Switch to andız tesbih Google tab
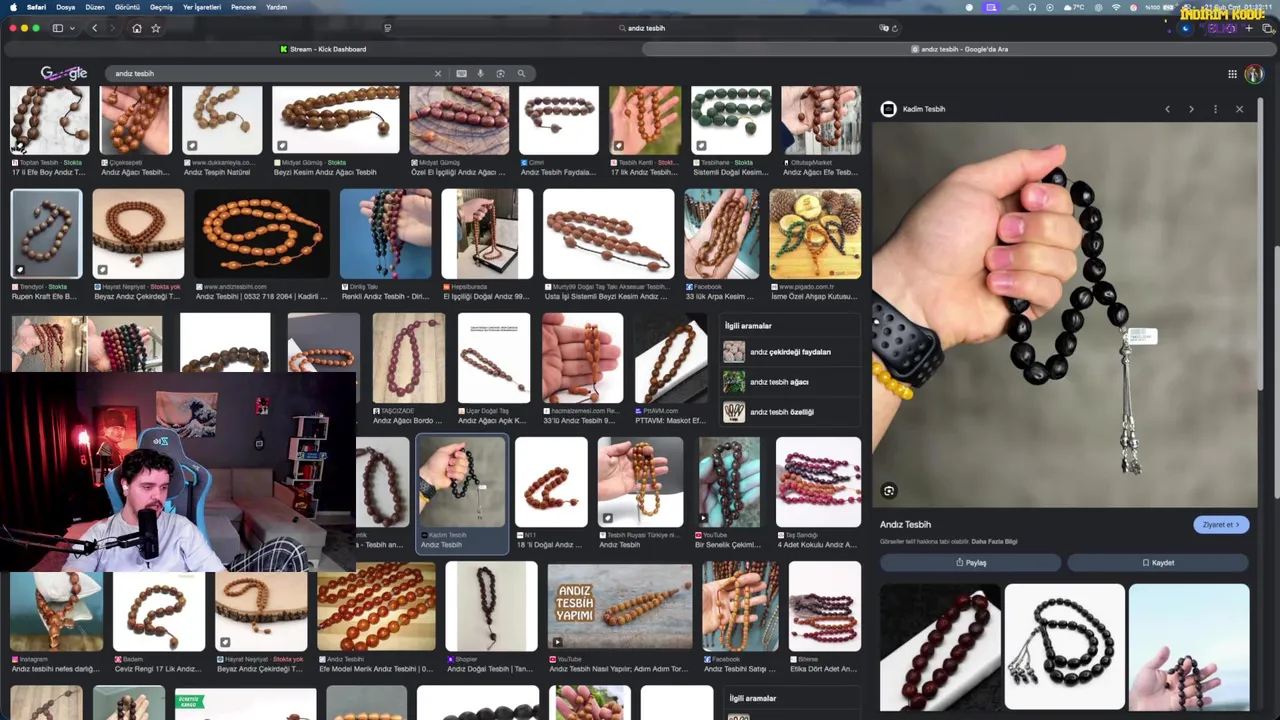The width and height of the screenshot is (1280, 720). pos(959,49)
